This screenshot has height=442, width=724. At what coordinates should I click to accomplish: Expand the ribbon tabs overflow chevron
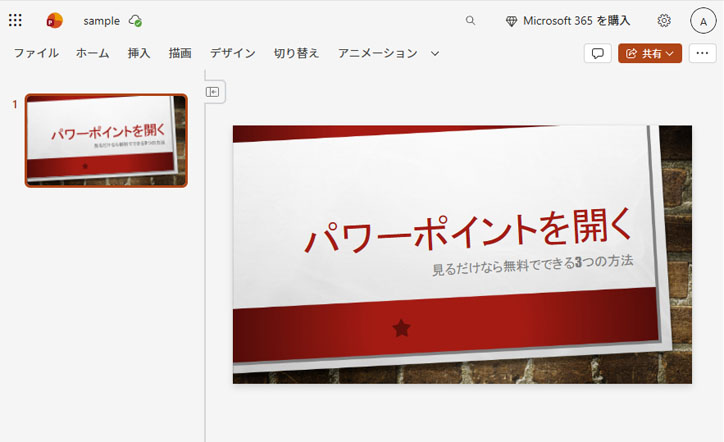point(435,53)
